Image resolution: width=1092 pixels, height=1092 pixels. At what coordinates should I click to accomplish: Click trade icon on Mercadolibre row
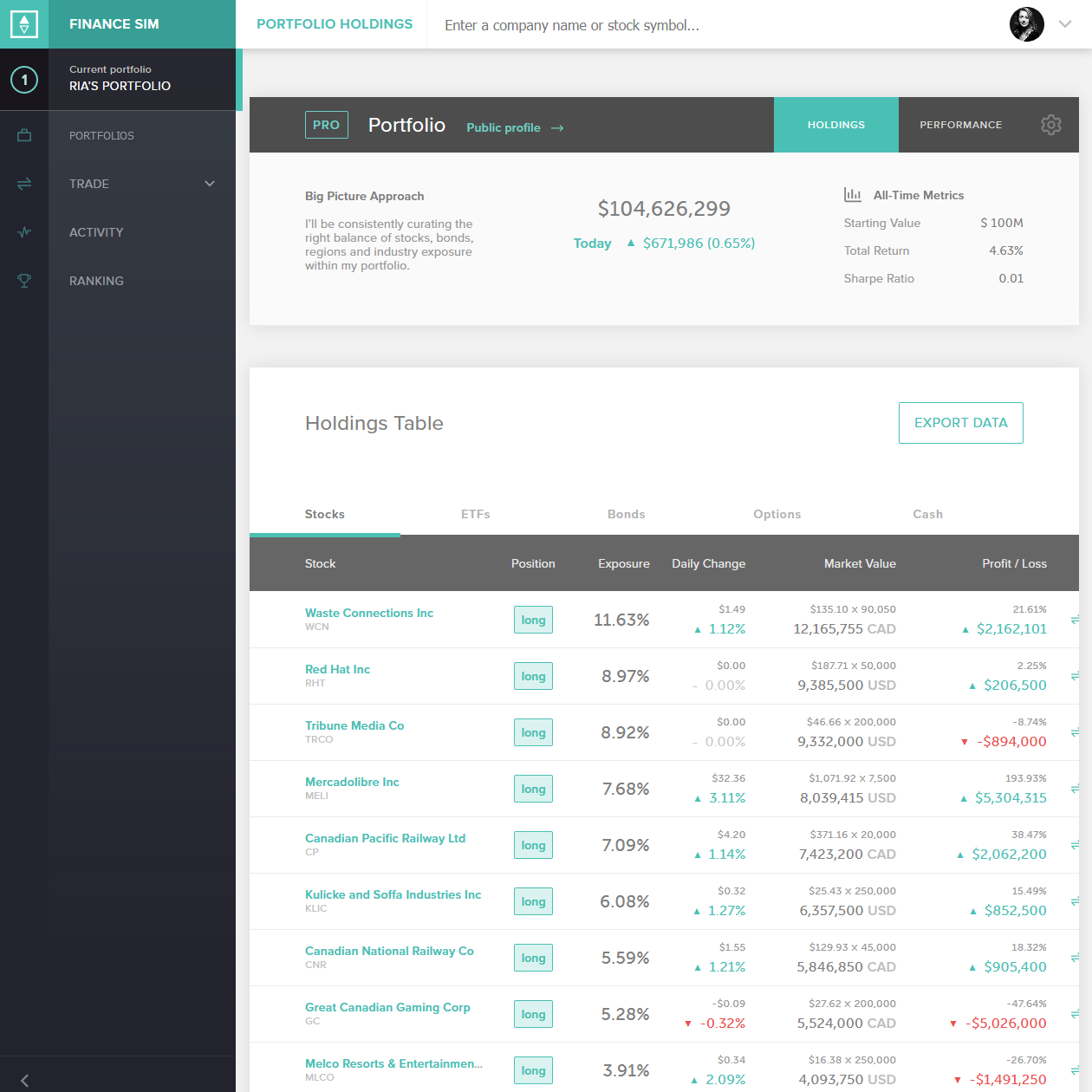tap(1075, 789)
